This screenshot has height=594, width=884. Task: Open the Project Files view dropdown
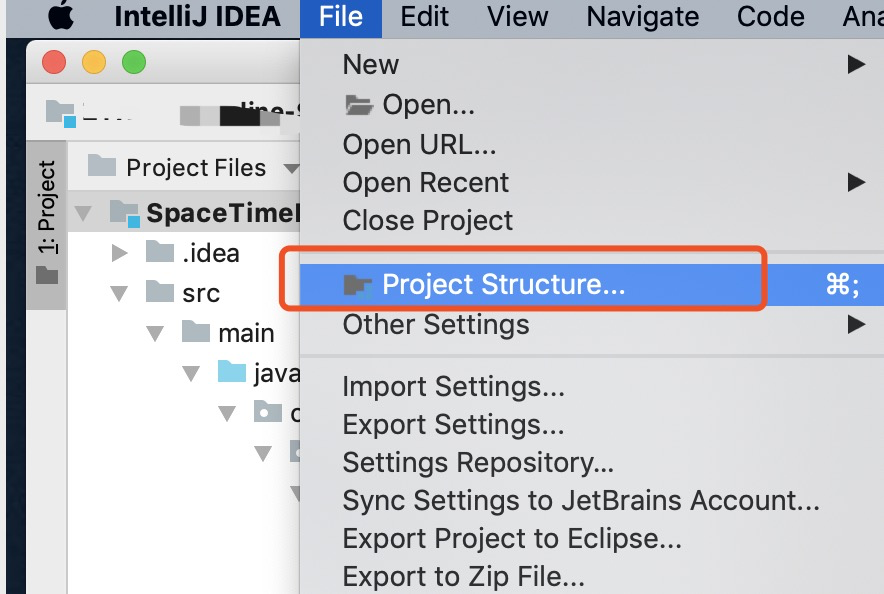click(291, 168)
